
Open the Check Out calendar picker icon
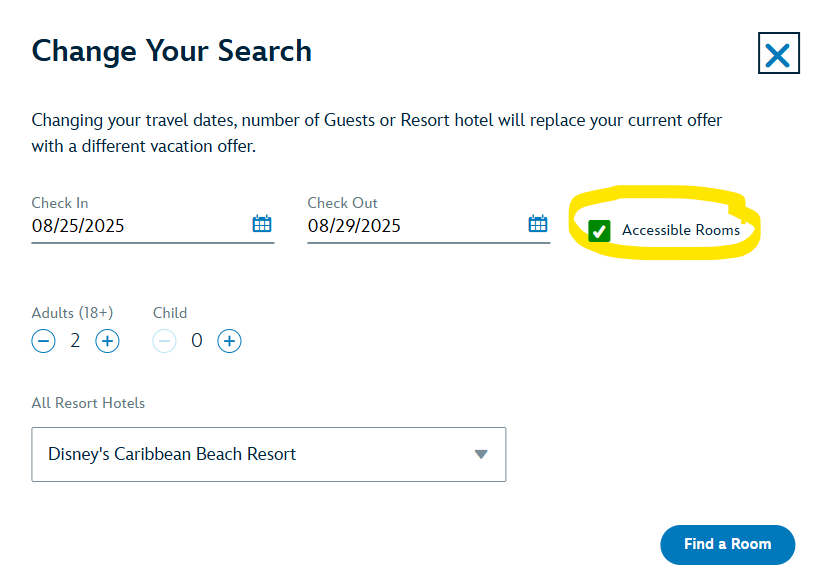pyautogui.click(x=538, y=224)
